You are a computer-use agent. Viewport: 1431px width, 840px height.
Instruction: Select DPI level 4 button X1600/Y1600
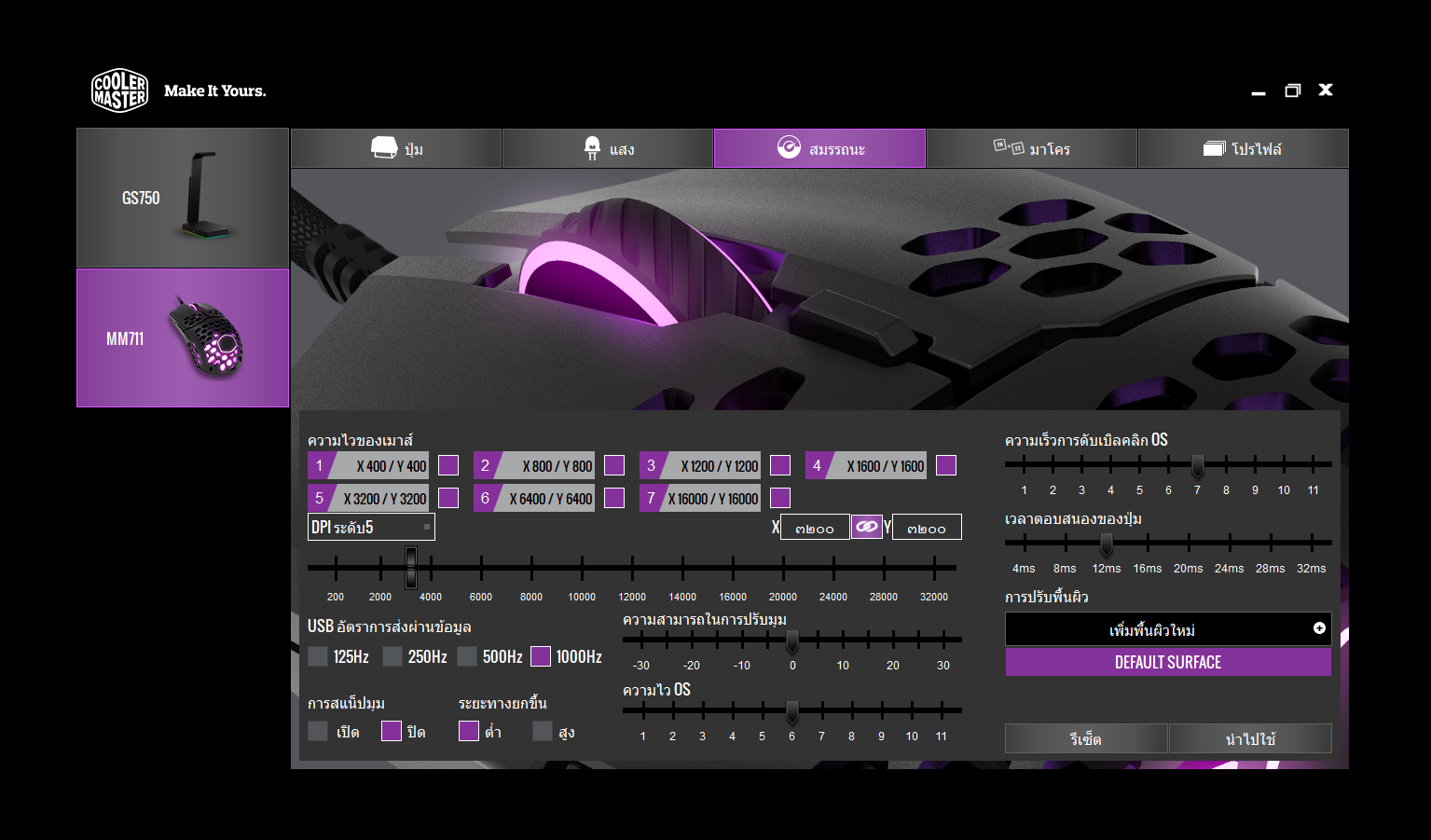click(x=866, y=465)
